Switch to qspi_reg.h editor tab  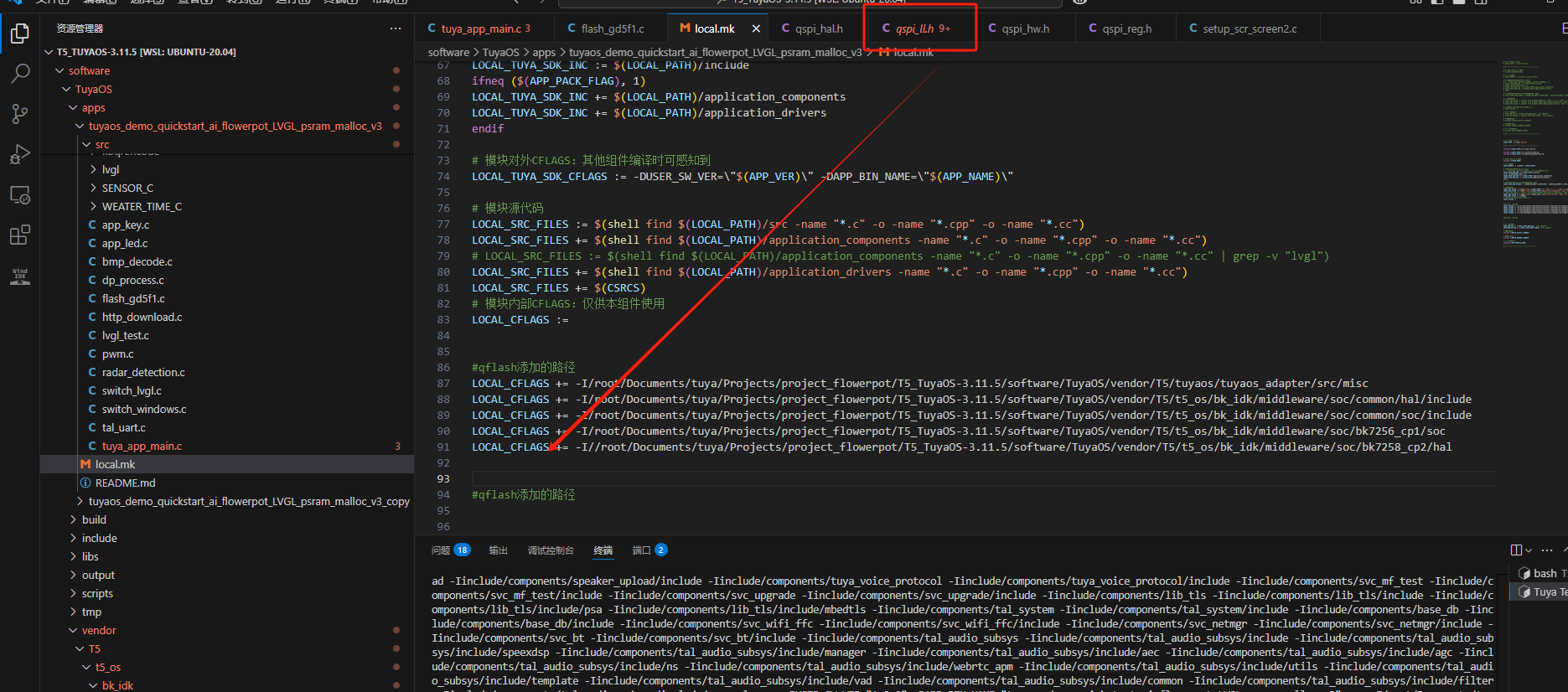point(1126,28)
